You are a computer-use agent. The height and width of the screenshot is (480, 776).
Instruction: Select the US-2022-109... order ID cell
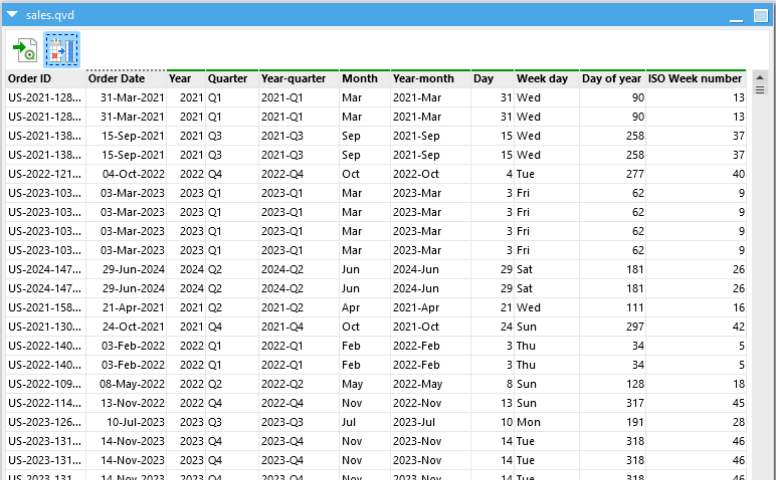(46, 384)
